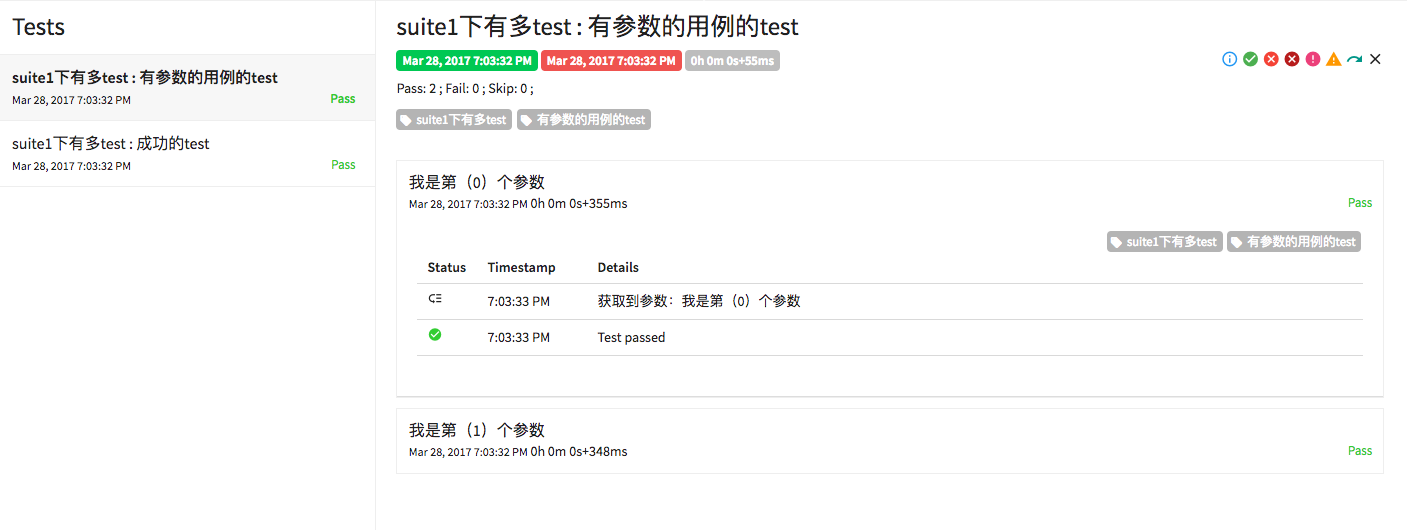
Task: Click the 有参数的用例的test tag below the pass counts
Action: pyautogui.click(x=583, y=120)
